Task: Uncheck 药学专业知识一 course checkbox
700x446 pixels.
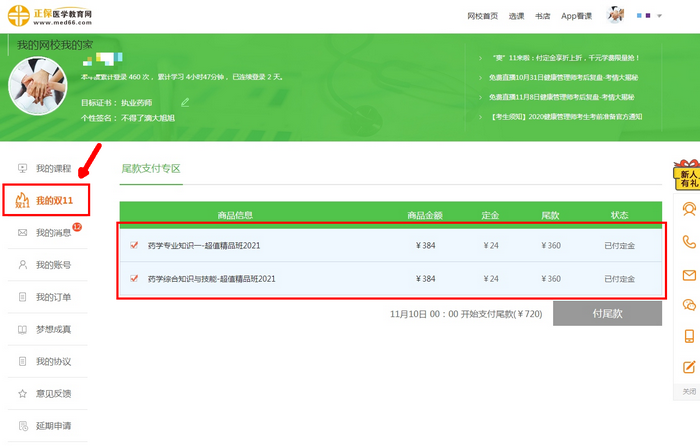Action: click(x=134, y=245)
